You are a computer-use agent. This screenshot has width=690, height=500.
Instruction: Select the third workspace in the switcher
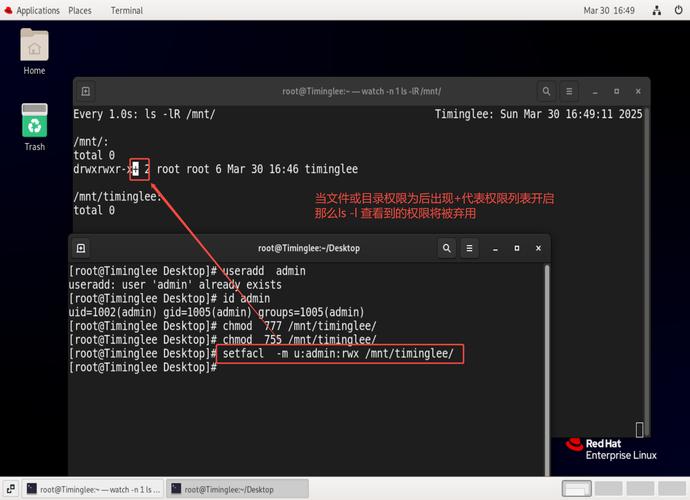[x=640, y=489]
